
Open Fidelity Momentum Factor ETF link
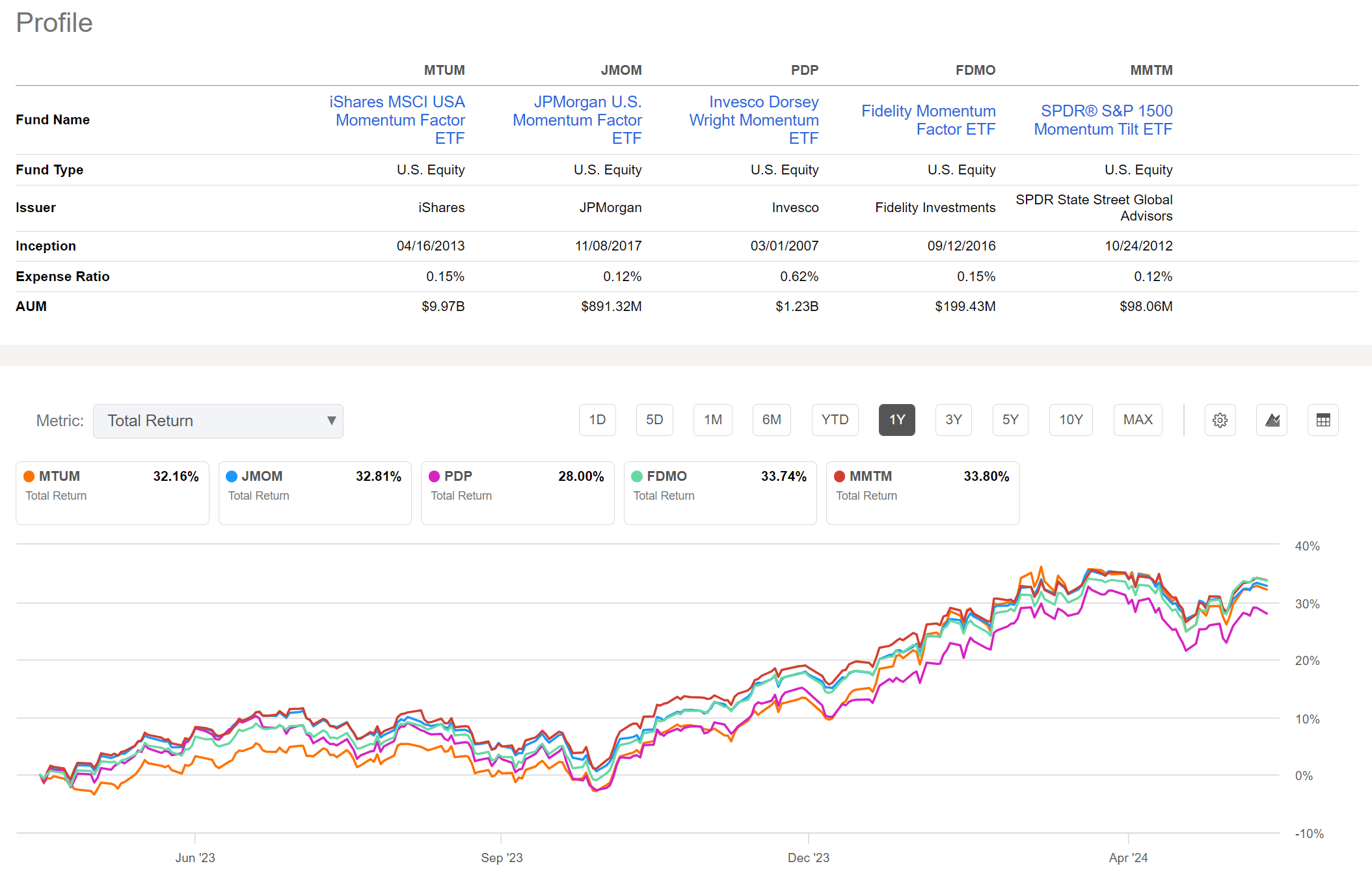928,120
